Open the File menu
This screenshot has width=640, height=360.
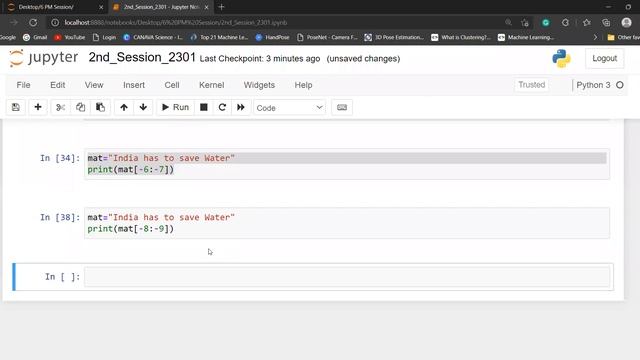coord(23,85)
